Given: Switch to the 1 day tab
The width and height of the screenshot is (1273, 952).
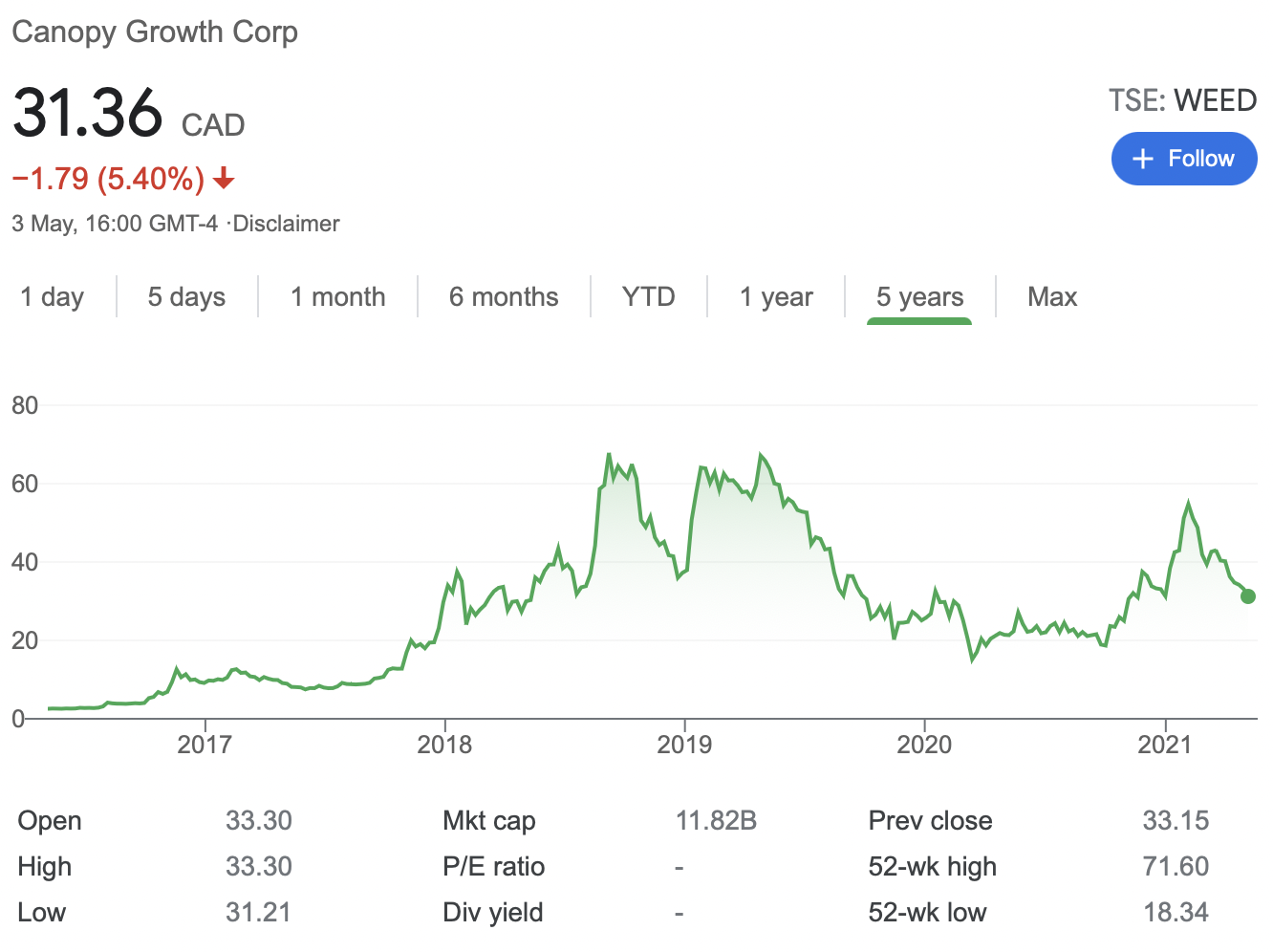Looking at the screenshot, I should pyautogui.click(x=53, y=297).
